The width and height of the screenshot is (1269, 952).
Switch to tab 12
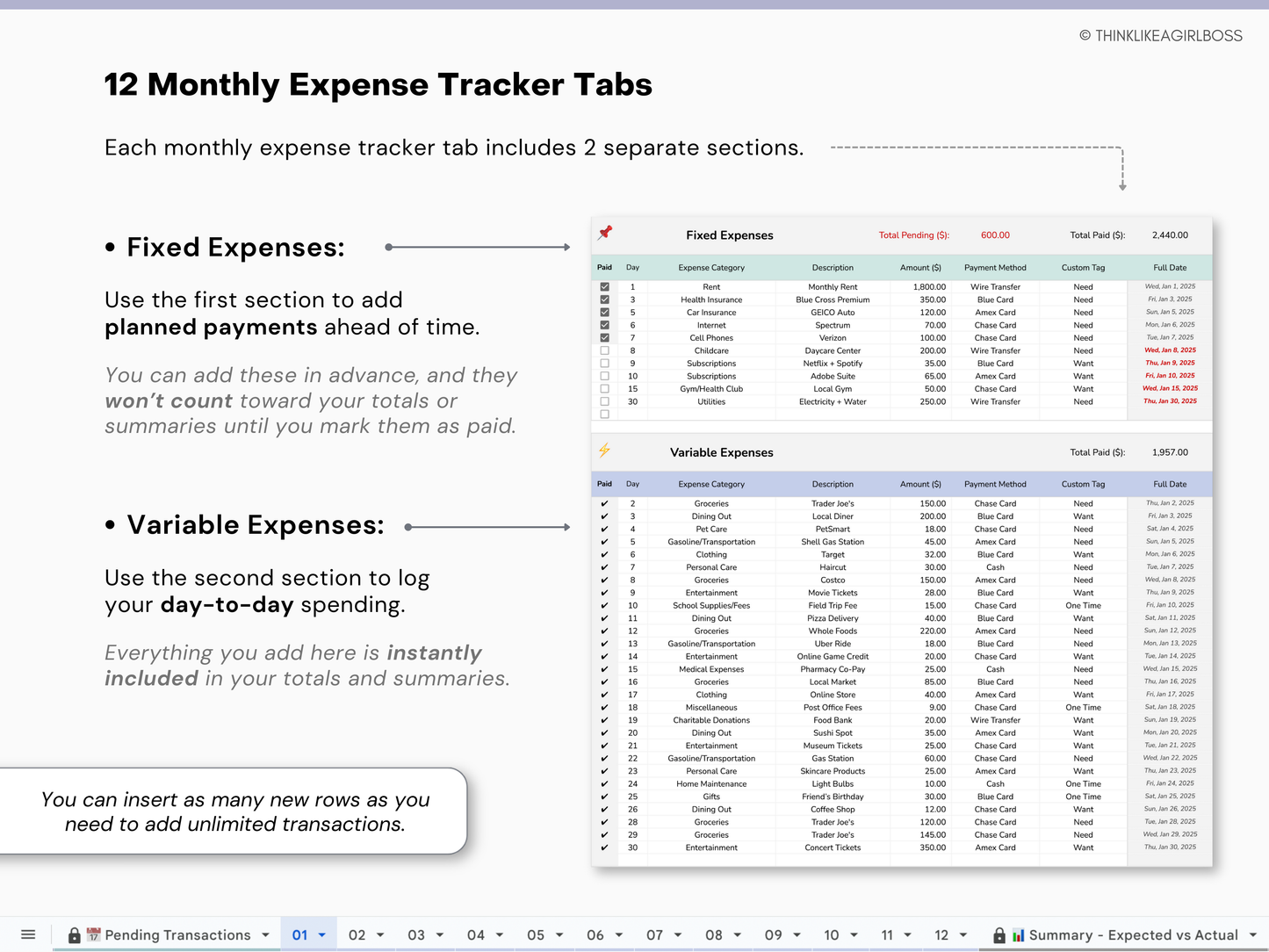[942, 934]
